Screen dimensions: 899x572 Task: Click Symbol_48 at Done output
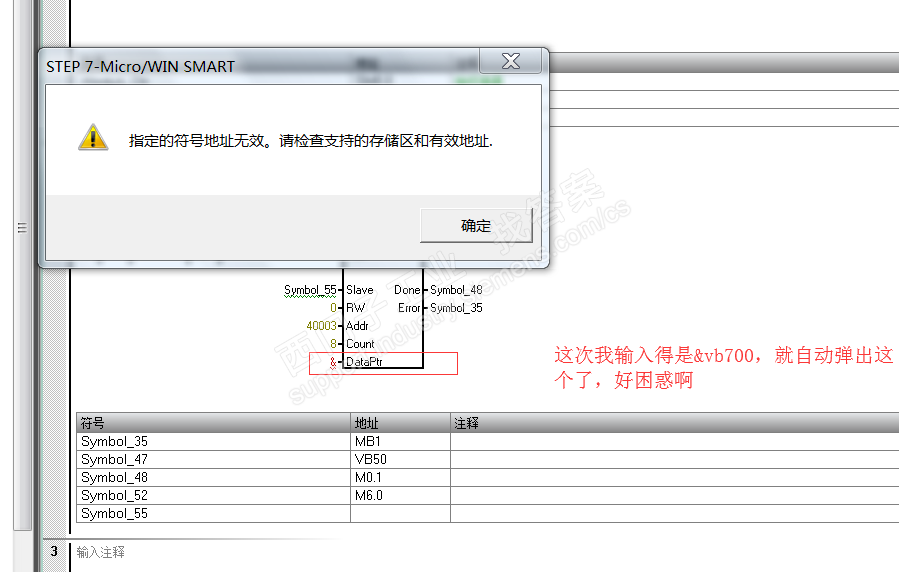tap(456, 290)
